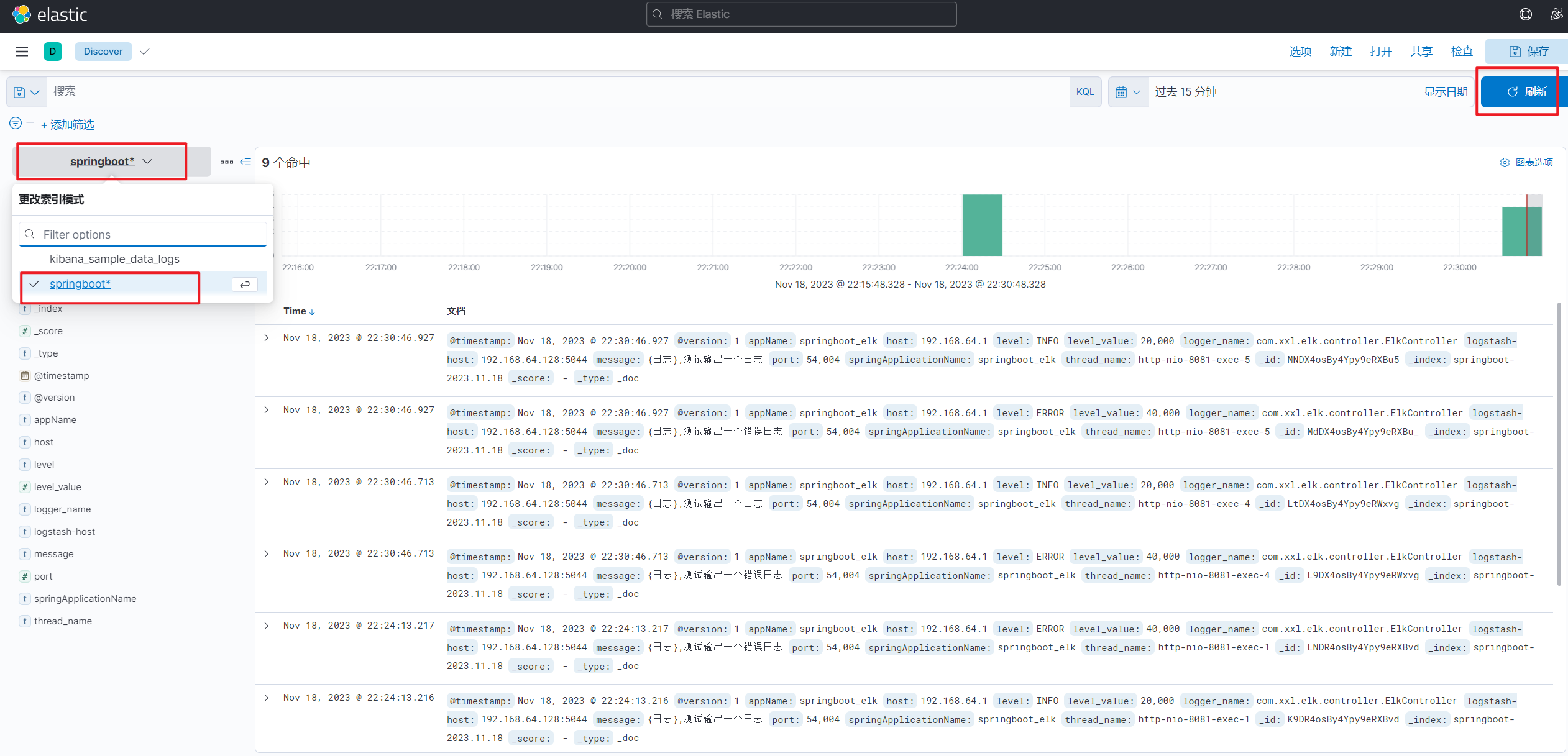Click 添加筛选 add filter link

[67, 125]
